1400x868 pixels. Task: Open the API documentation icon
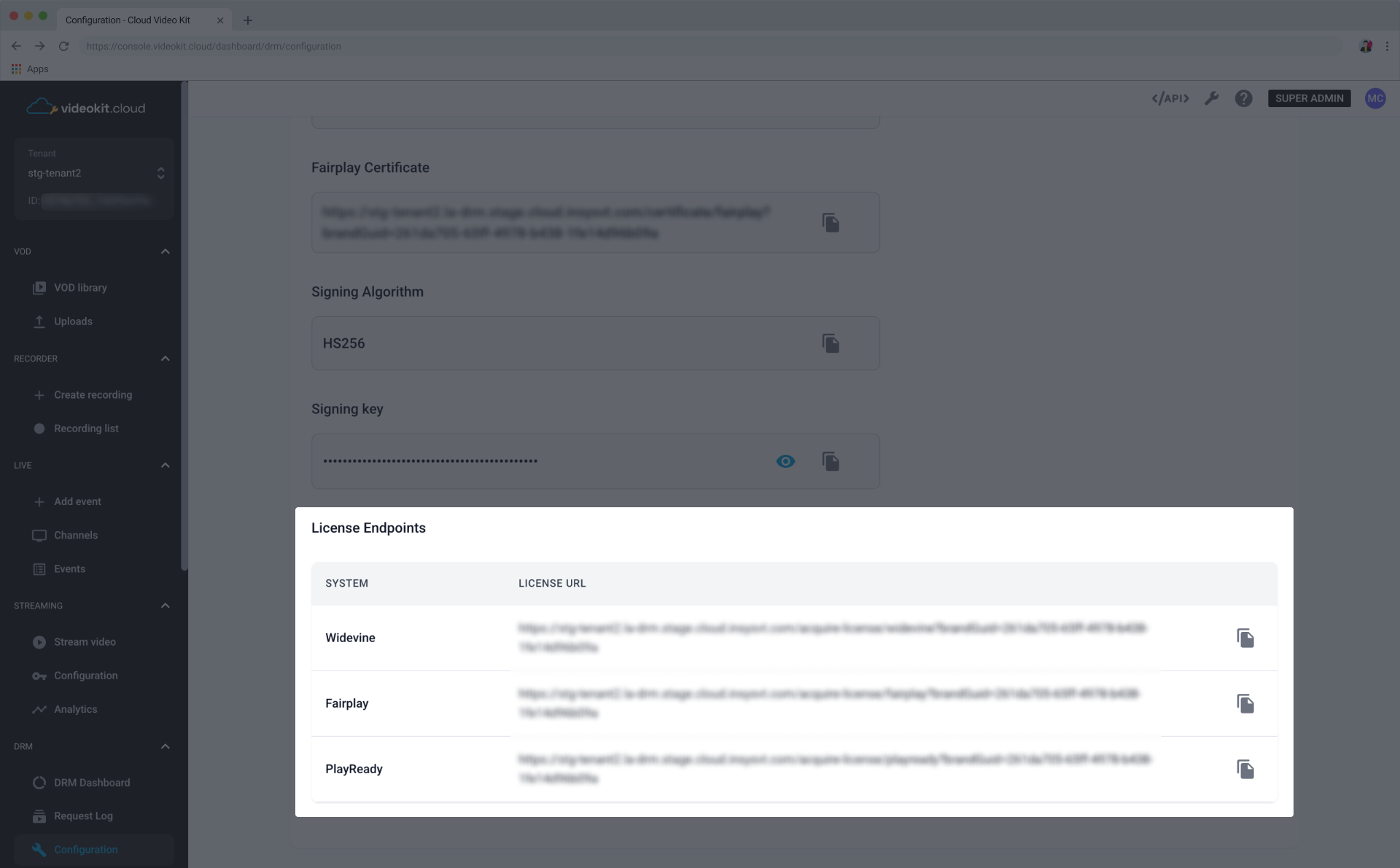coord(1170,98)
